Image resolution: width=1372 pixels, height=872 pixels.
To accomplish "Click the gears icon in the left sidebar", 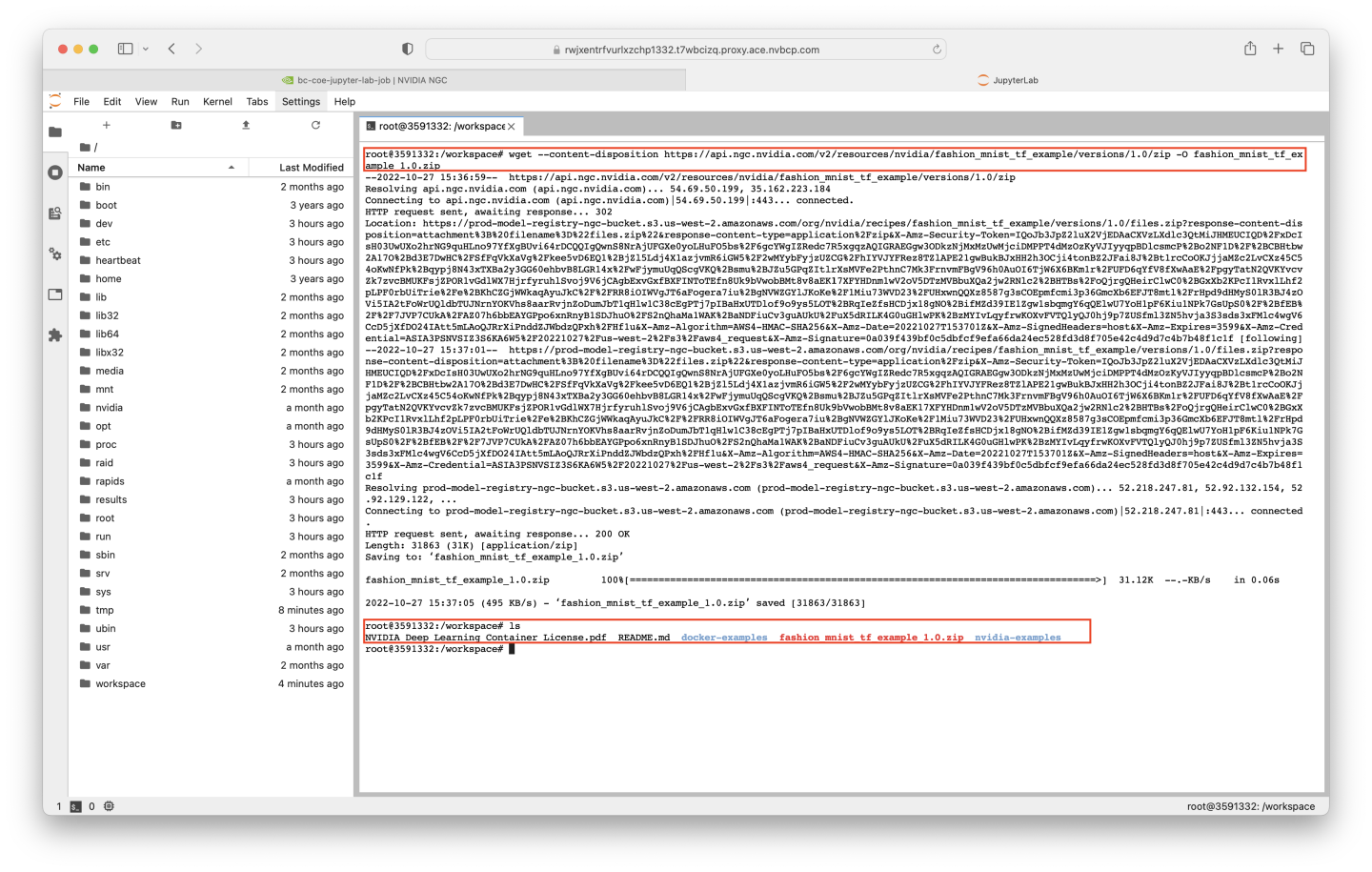I will [55, 254].
